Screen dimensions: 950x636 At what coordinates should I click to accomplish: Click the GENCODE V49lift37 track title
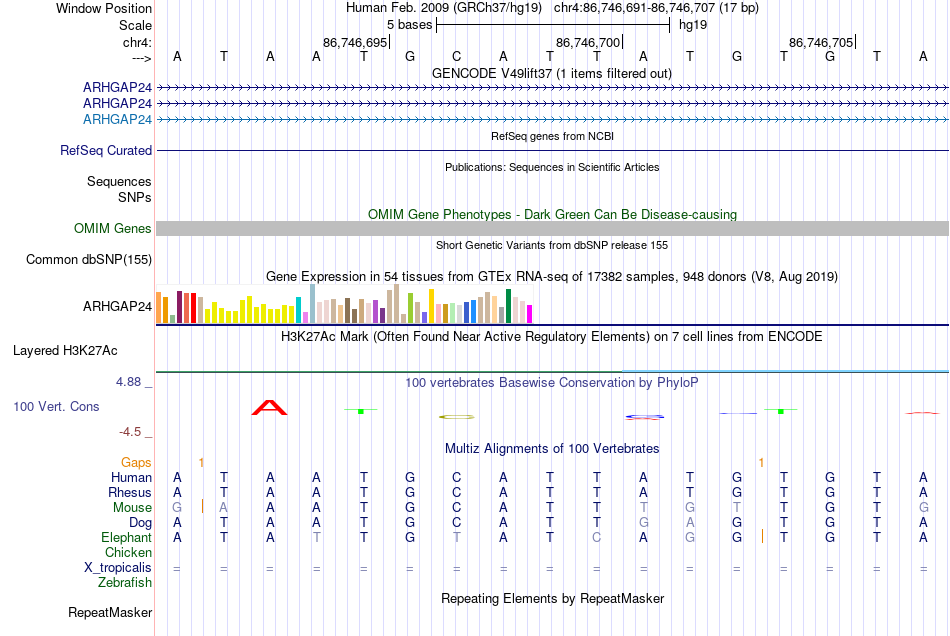click(552, 73)
